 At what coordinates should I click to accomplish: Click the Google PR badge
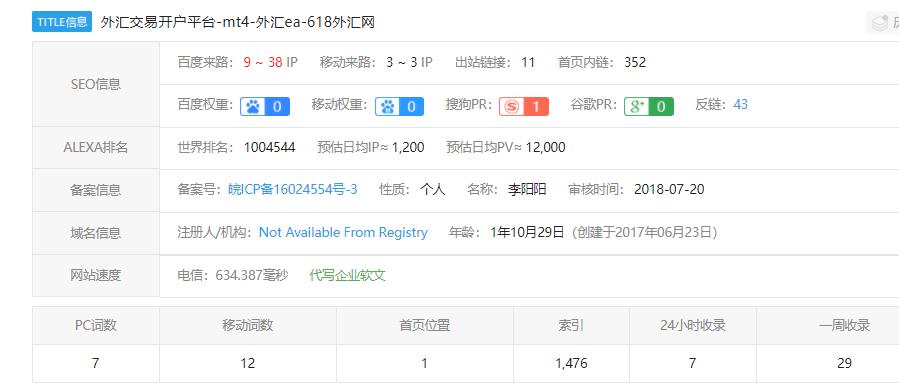point(648,107)
